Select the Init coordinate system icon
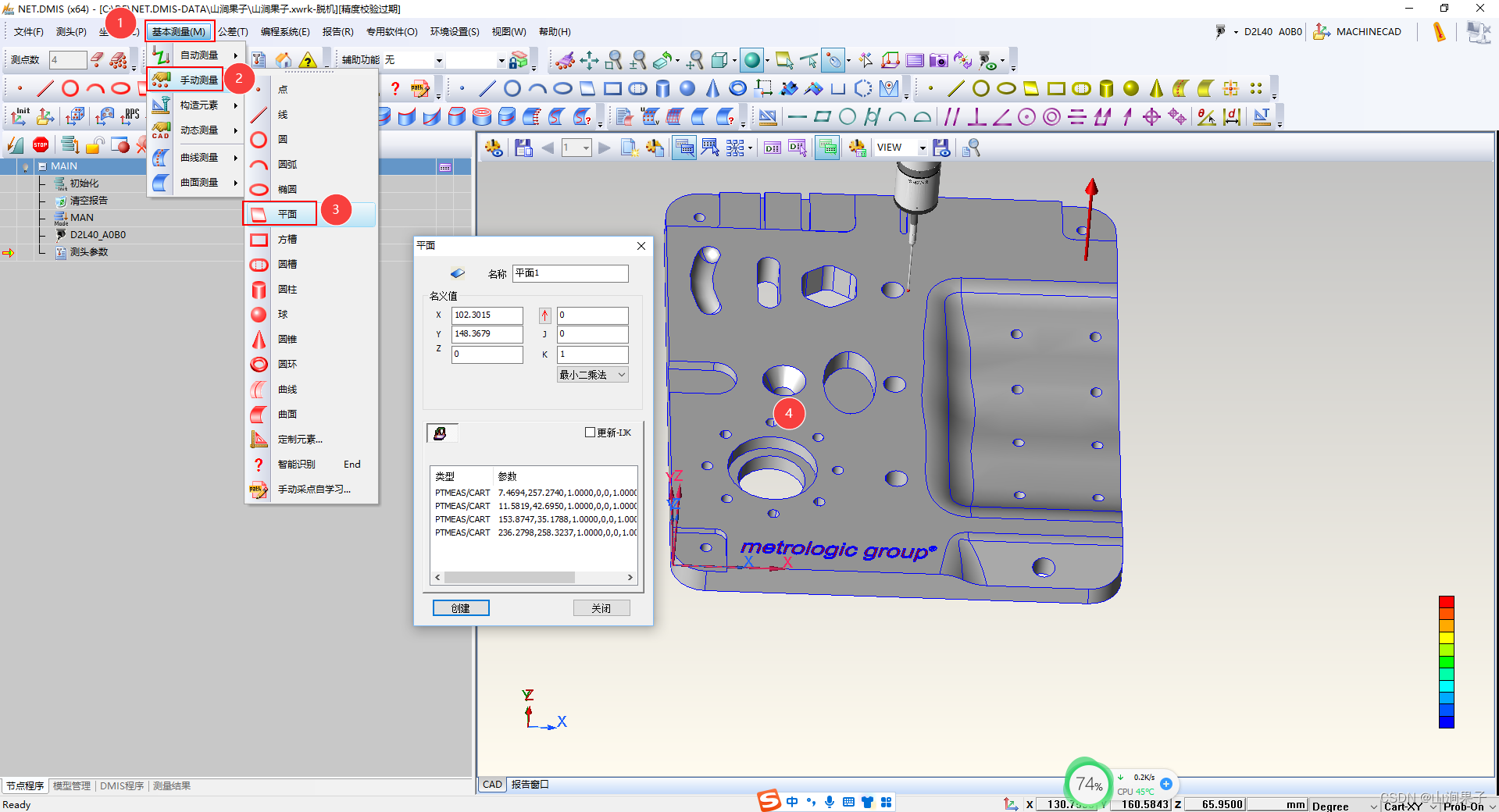 pos(20,116)
